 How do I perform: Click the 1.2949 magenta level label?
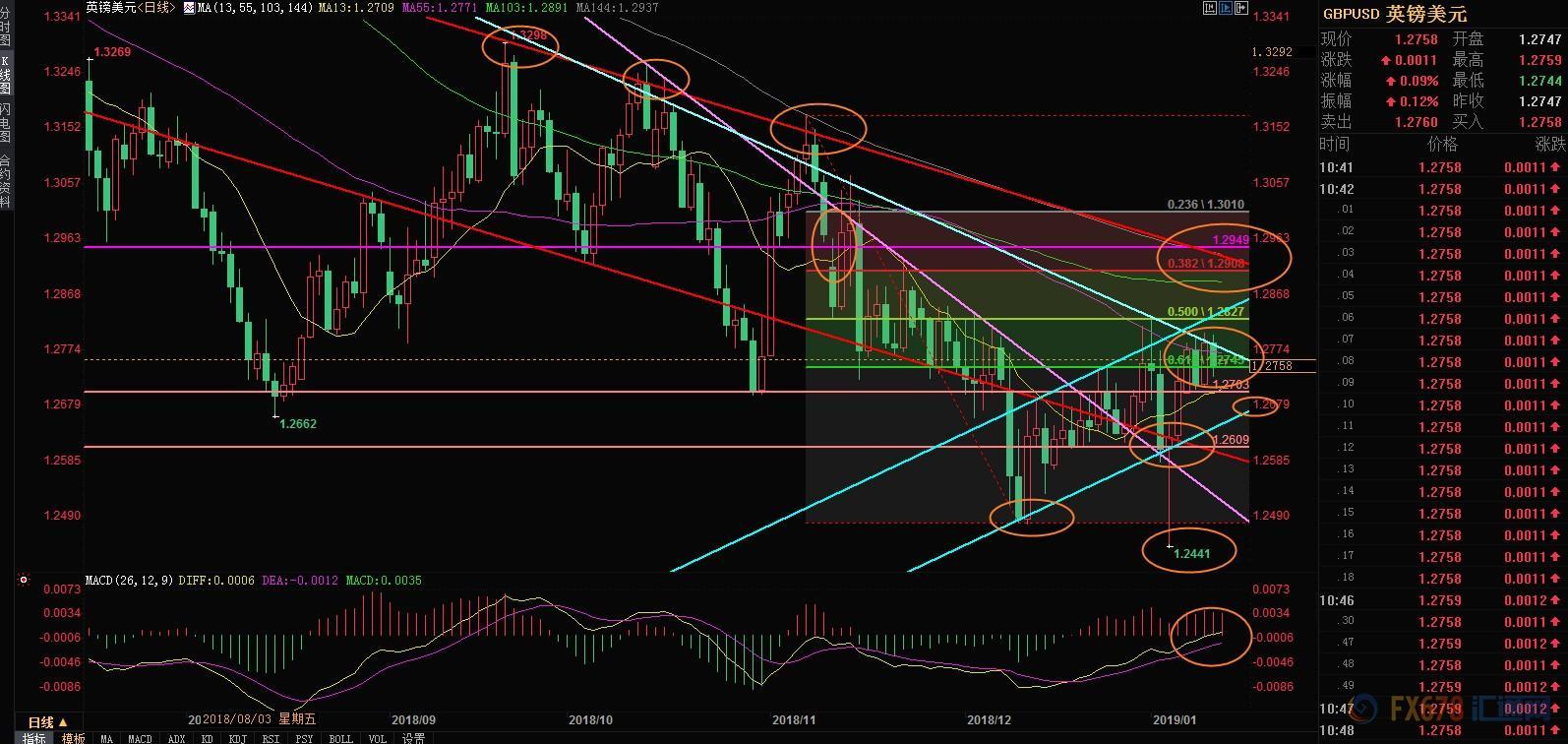pyautogui.click(x=1230, y=240)
